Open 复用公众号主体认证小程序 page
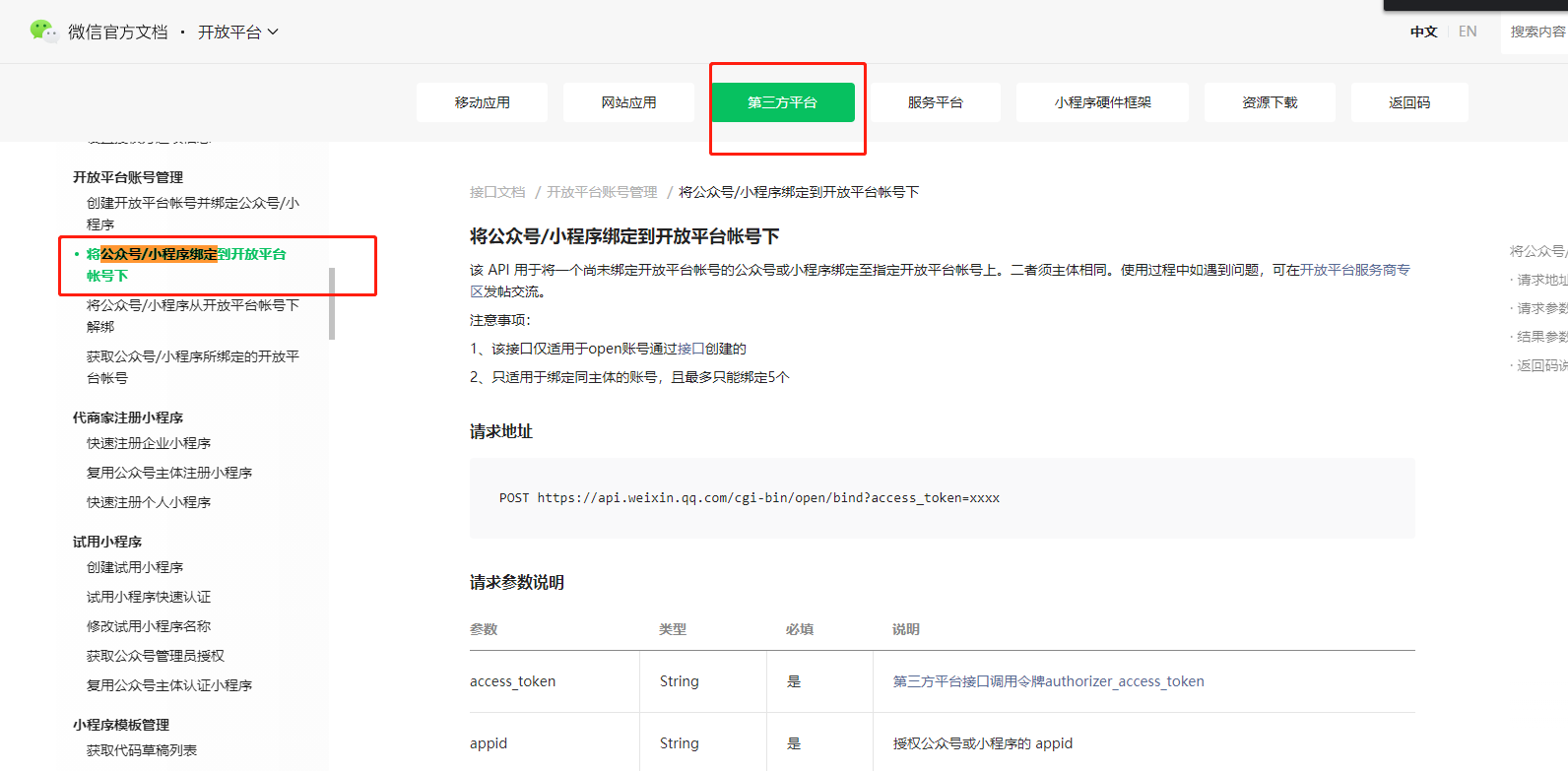The width and height of the screenshot is (1568, 771). 169,685
